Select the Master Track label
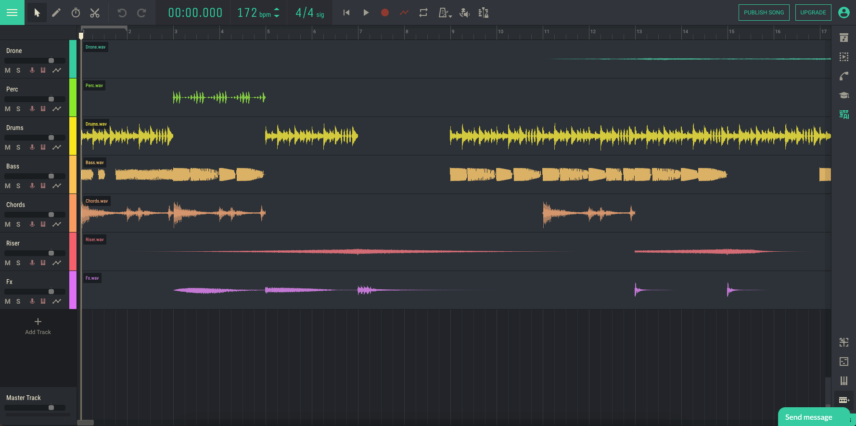The image size is (856, 426). click(23, 398)
